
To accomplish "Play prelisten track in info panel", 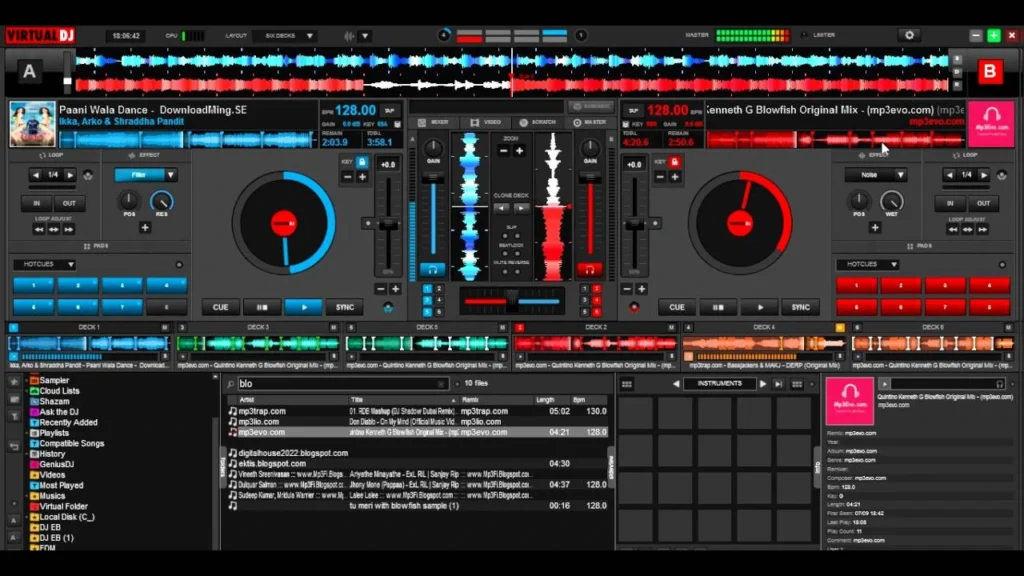I will pos(884,384).
